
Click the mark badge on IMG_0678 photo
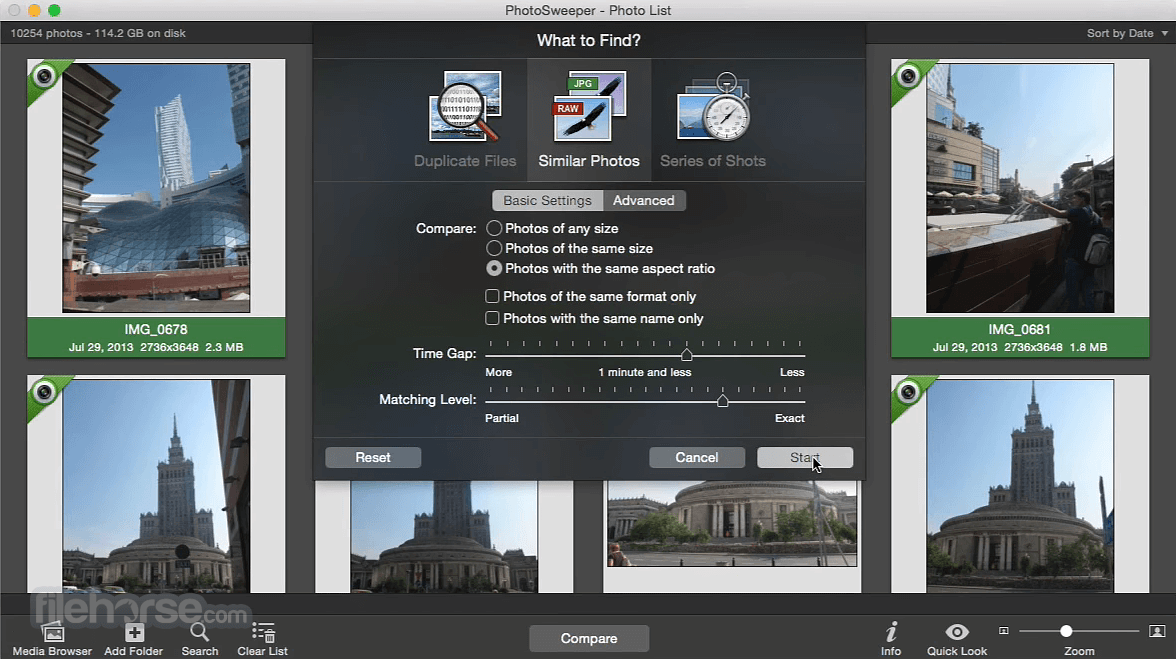44,76
